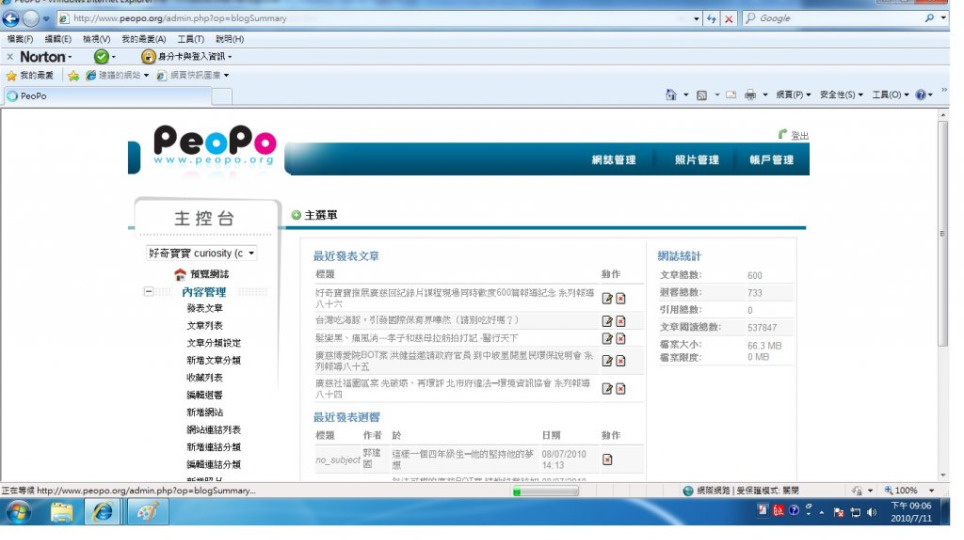Open the IE home page icon

click(x=671, y=95)
